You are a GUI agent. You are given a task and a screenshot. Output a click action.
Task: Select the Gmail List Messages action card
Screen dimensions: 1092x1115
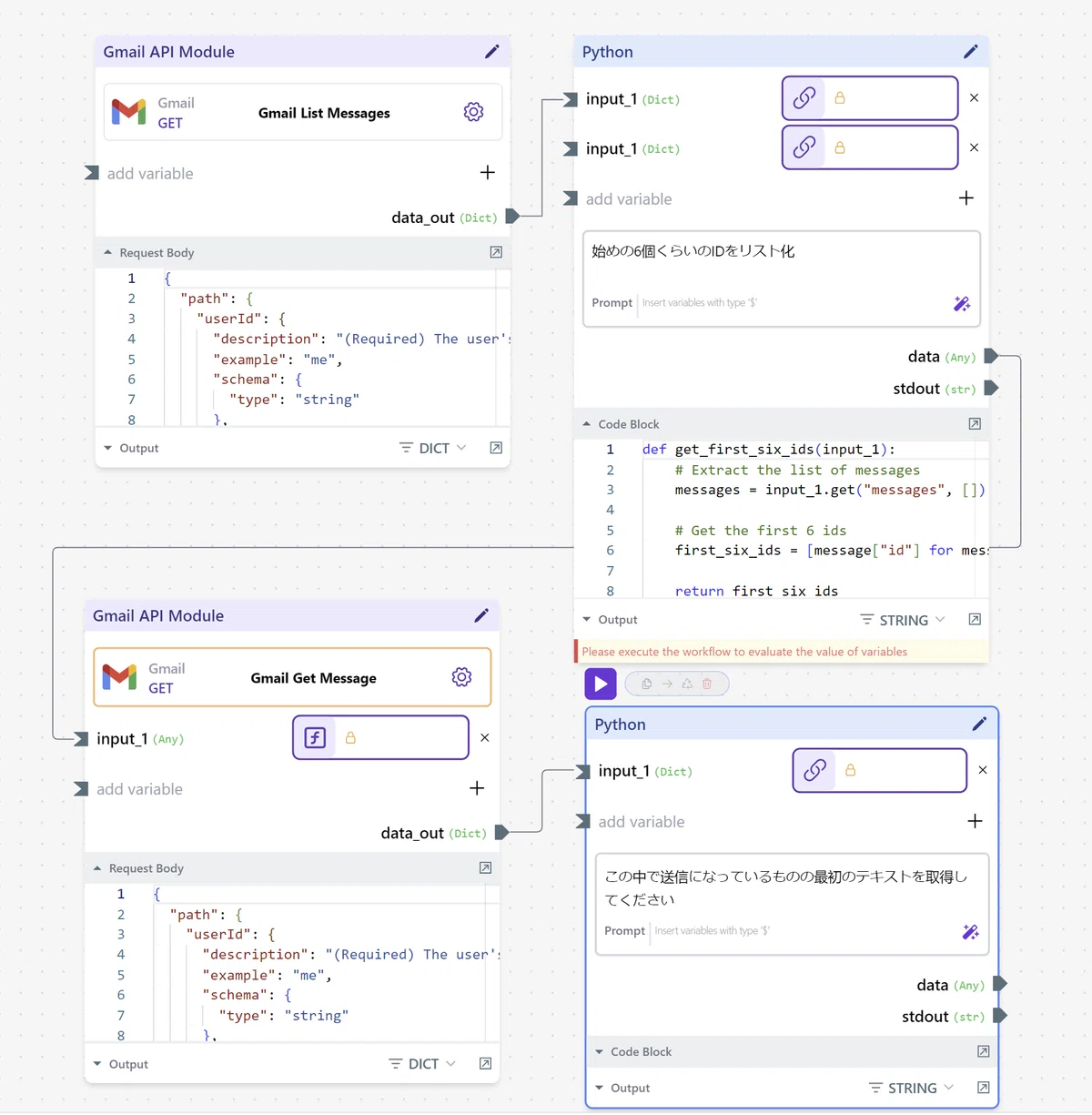(x=303, y=112)
